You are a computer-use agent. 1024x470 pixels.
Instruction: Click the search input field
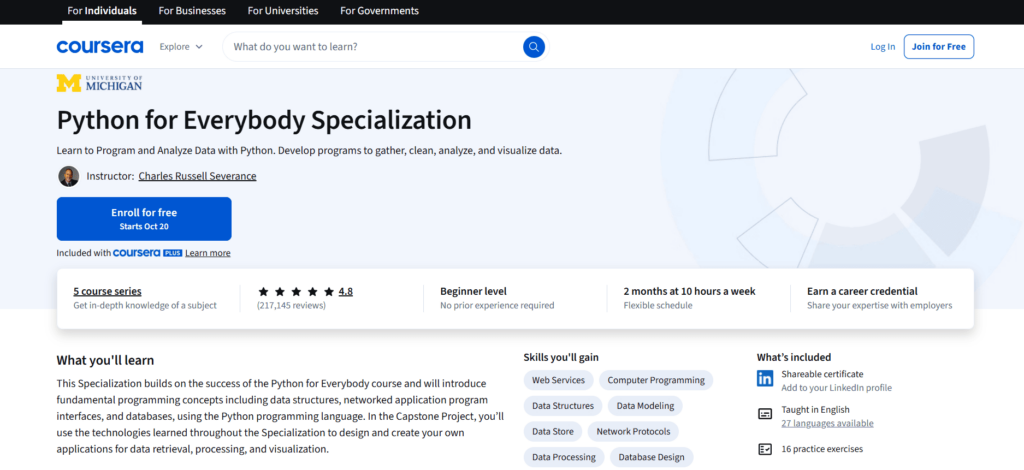[x=370, y=47]
